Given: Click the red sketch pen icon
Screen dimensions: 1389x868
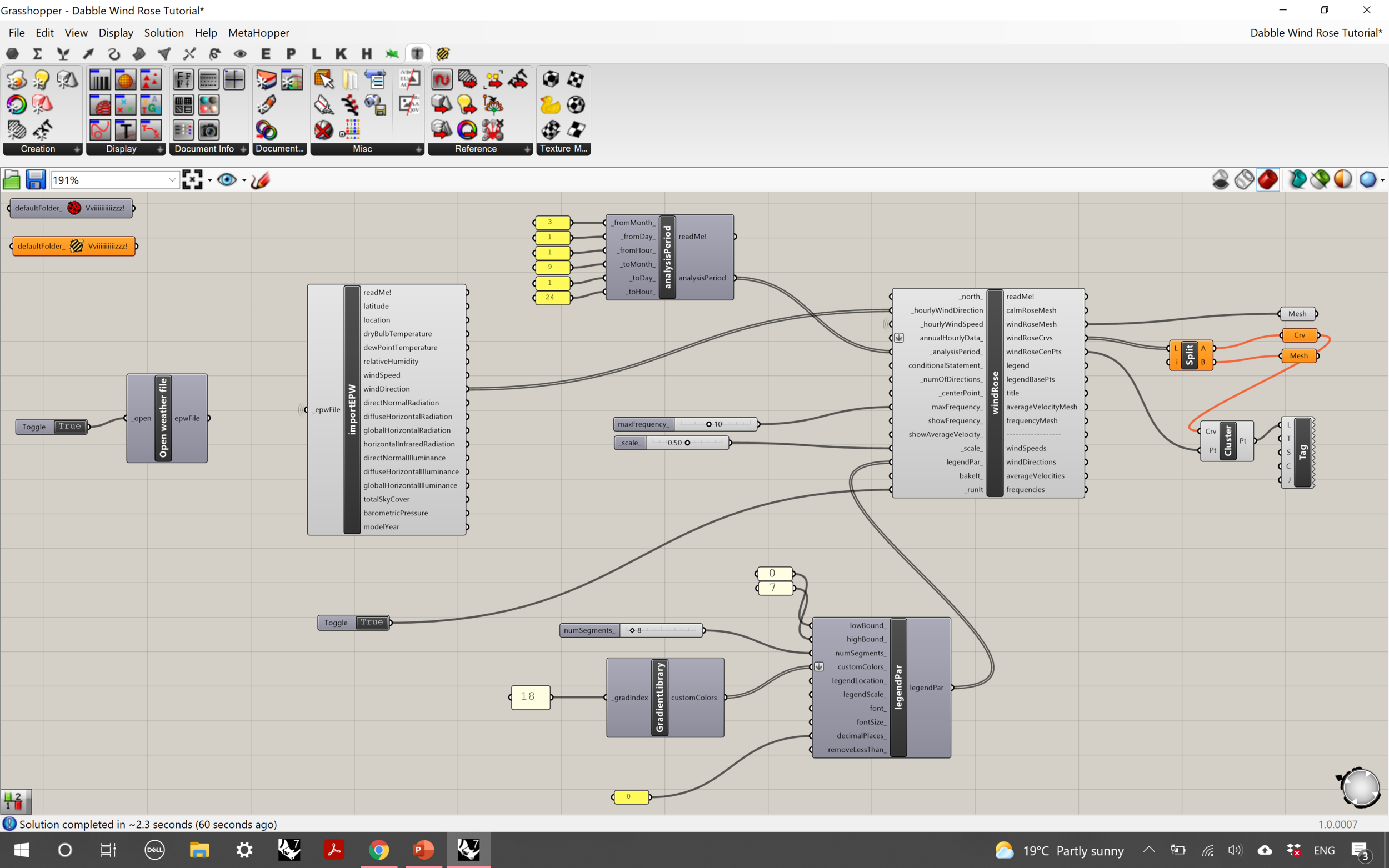Looking at the screenshot, I should coord(260,180).
